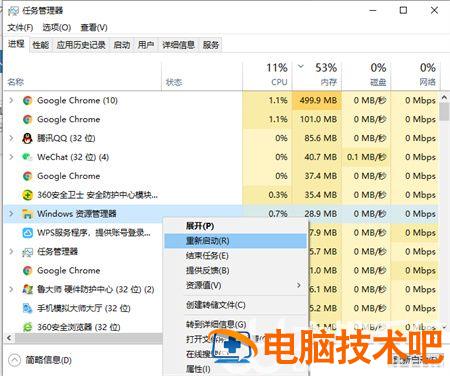Click the Windows 资源管理器 folder icon

point(27,214)
